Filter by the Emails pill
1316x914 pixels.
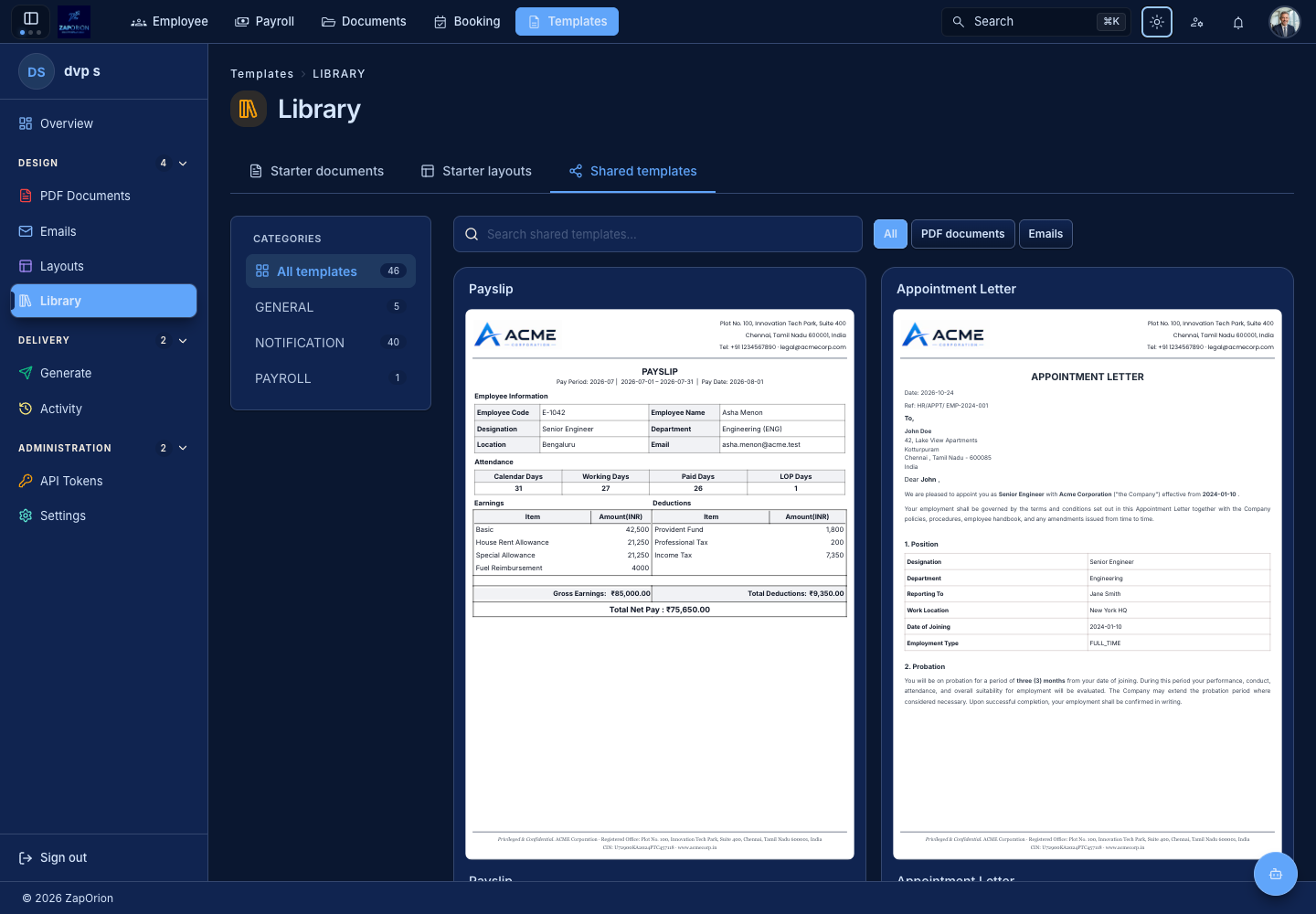[x=1045, y=234]
